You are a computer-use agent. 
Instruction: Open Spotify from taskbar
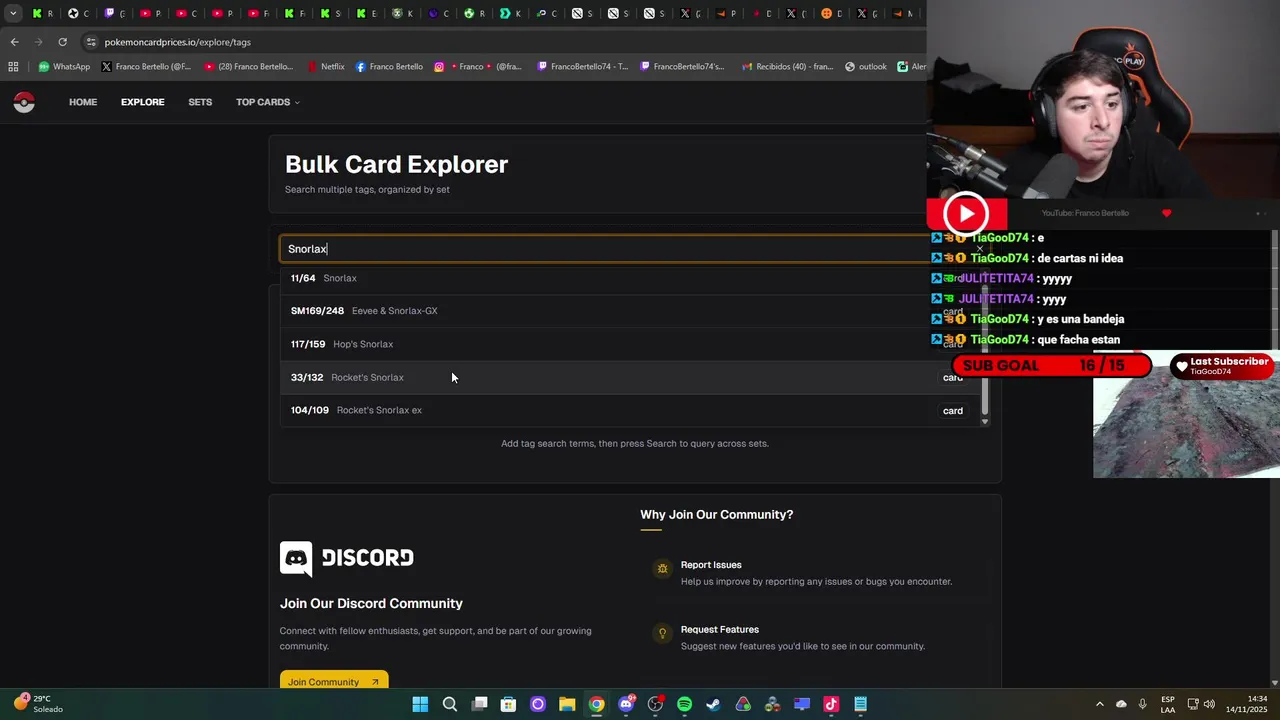click(x=684, y=704)
